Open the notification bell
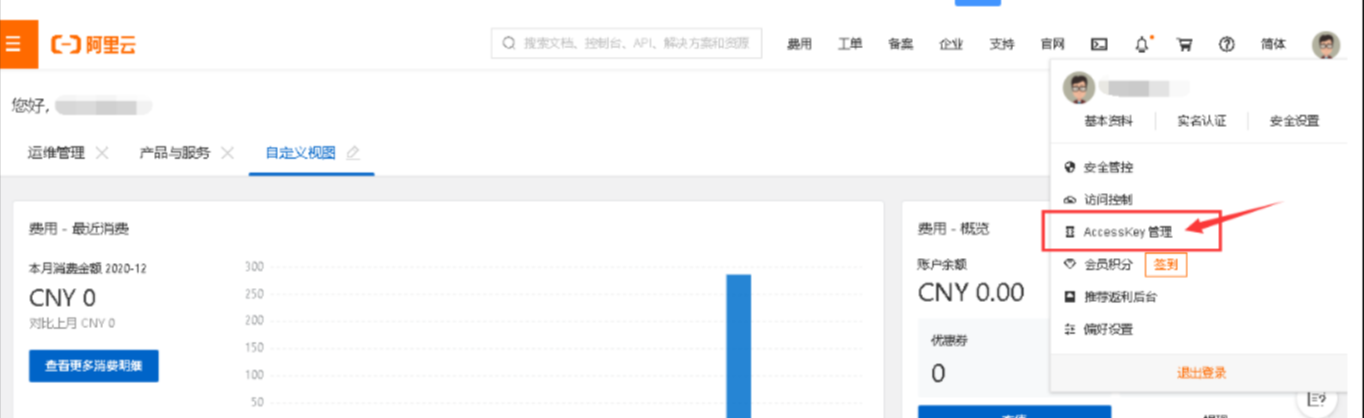Image resolution: width=1364 pixels, height=418 pixels. coord(1142,44)
